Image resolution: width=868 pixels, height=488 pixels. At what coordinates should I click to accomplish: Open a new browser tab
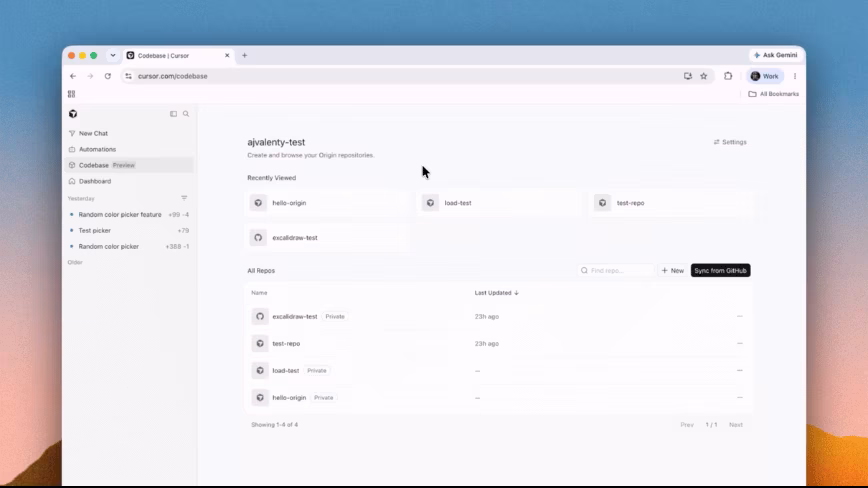click(245, 55)
